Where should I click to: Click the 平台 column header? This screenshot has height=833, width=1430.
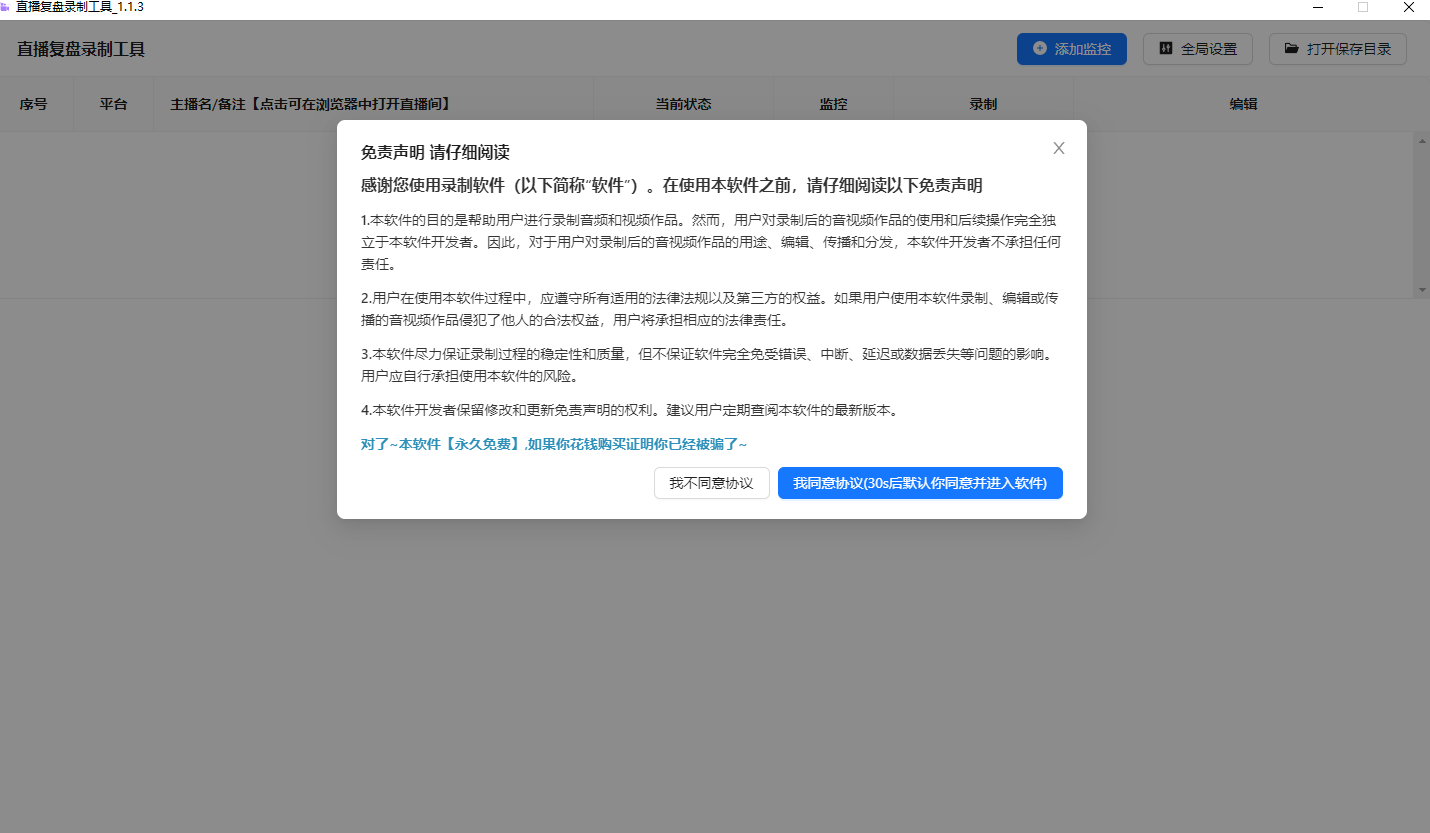coord(112,103)
